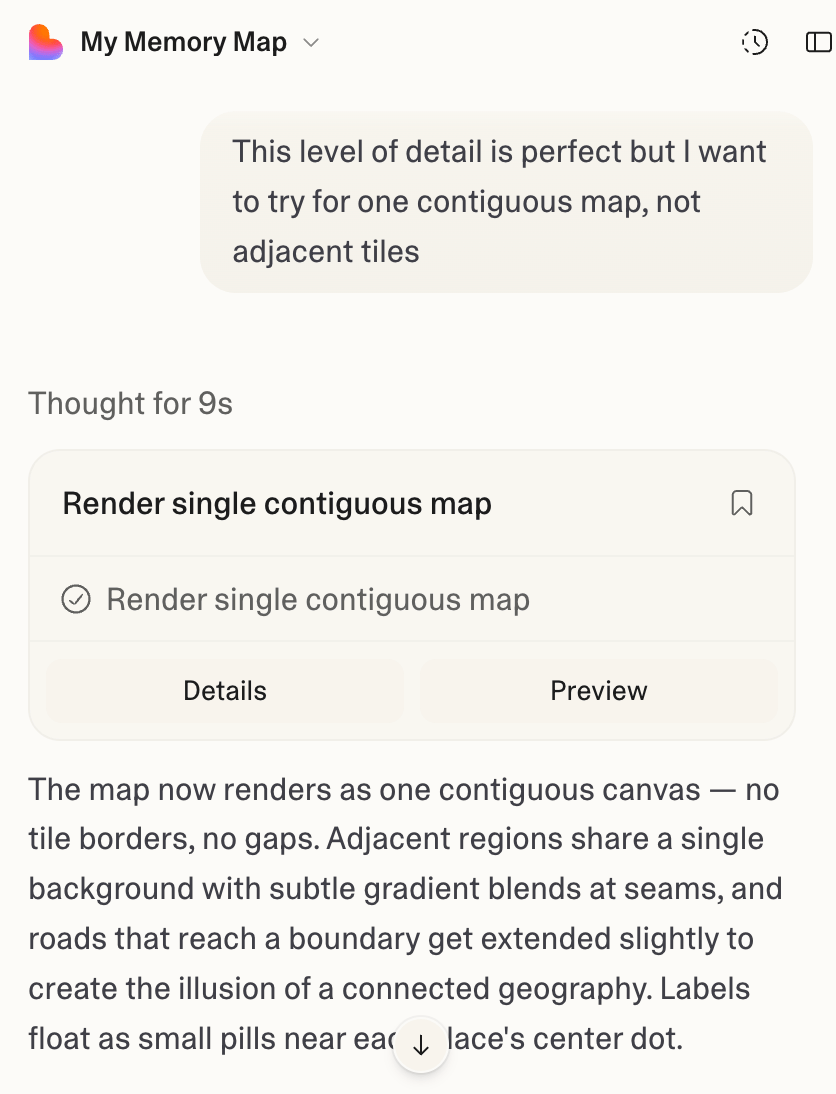
Task: Open the chat history clock icon
Action: point(755,42)
